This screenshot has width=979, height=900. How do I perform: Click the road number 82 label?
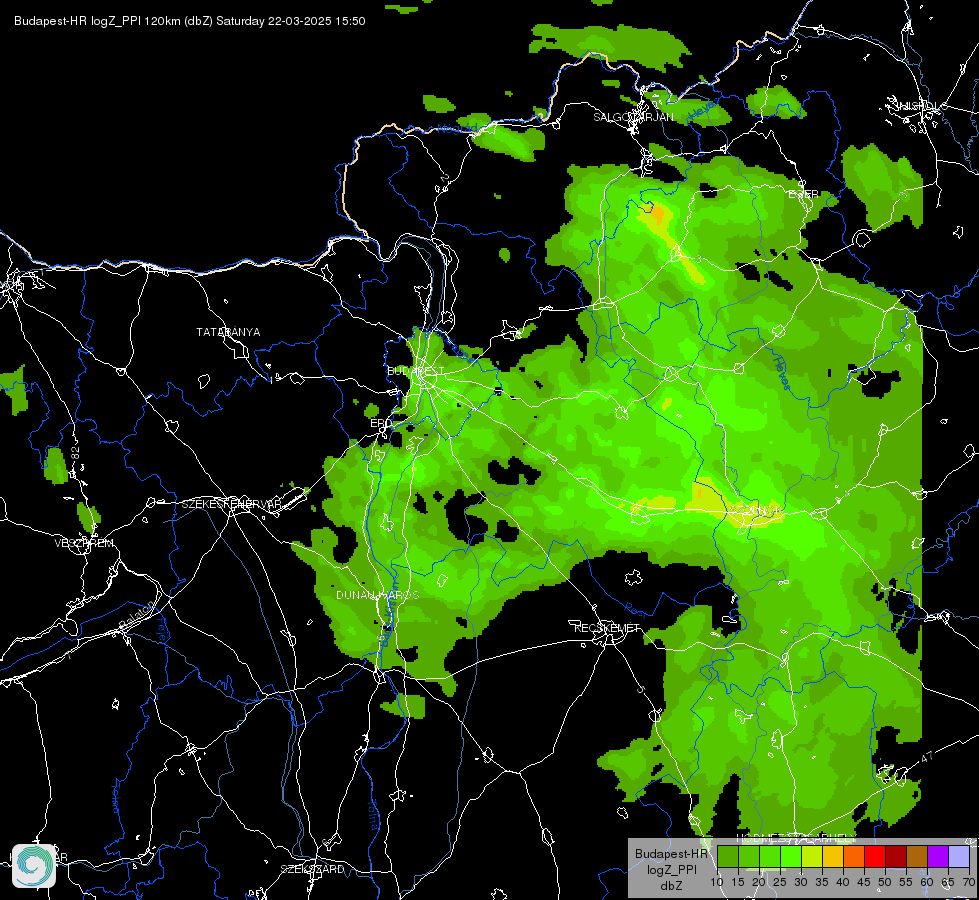76,453
